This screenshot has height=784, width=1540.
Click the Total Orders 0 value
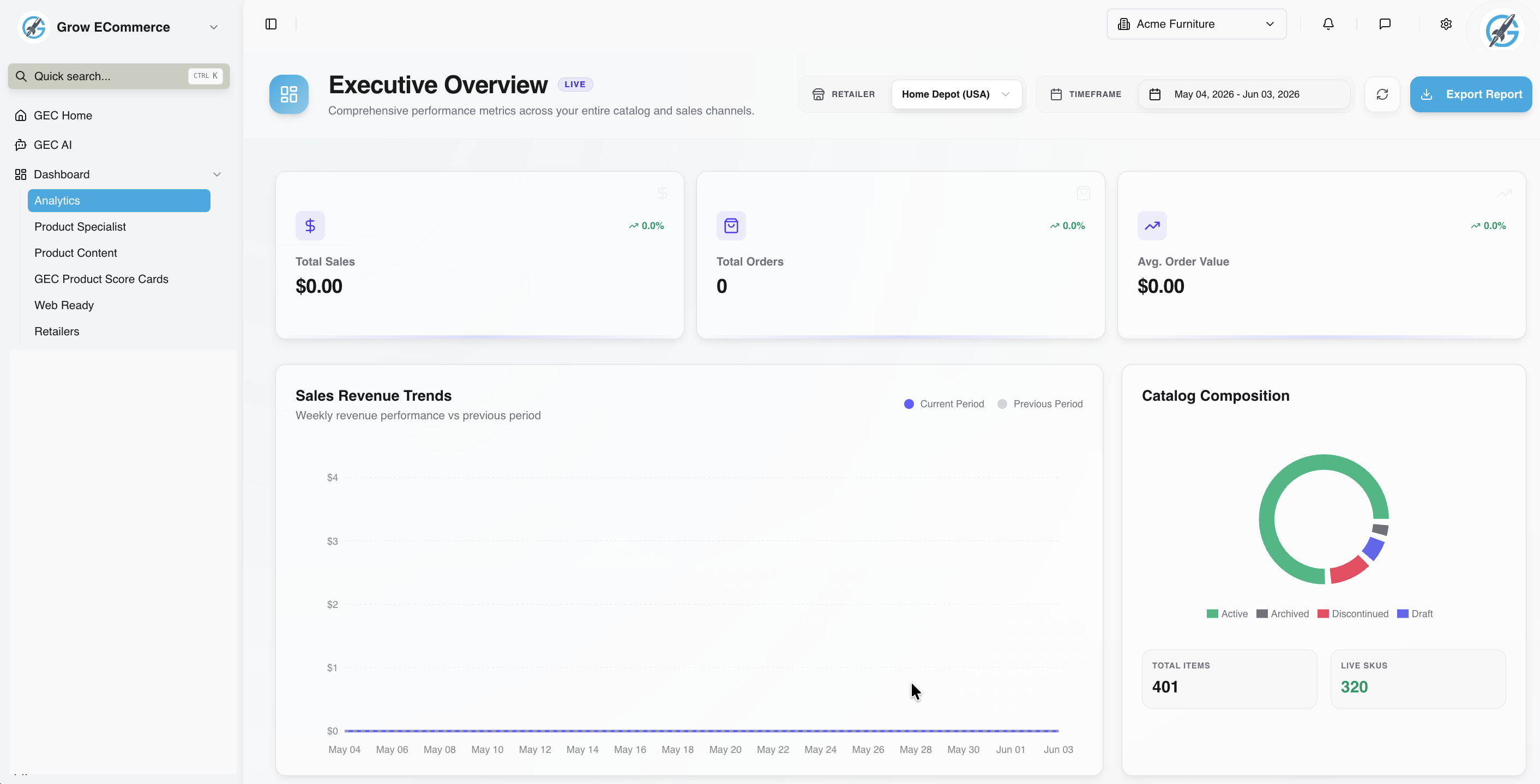(721, 286)
